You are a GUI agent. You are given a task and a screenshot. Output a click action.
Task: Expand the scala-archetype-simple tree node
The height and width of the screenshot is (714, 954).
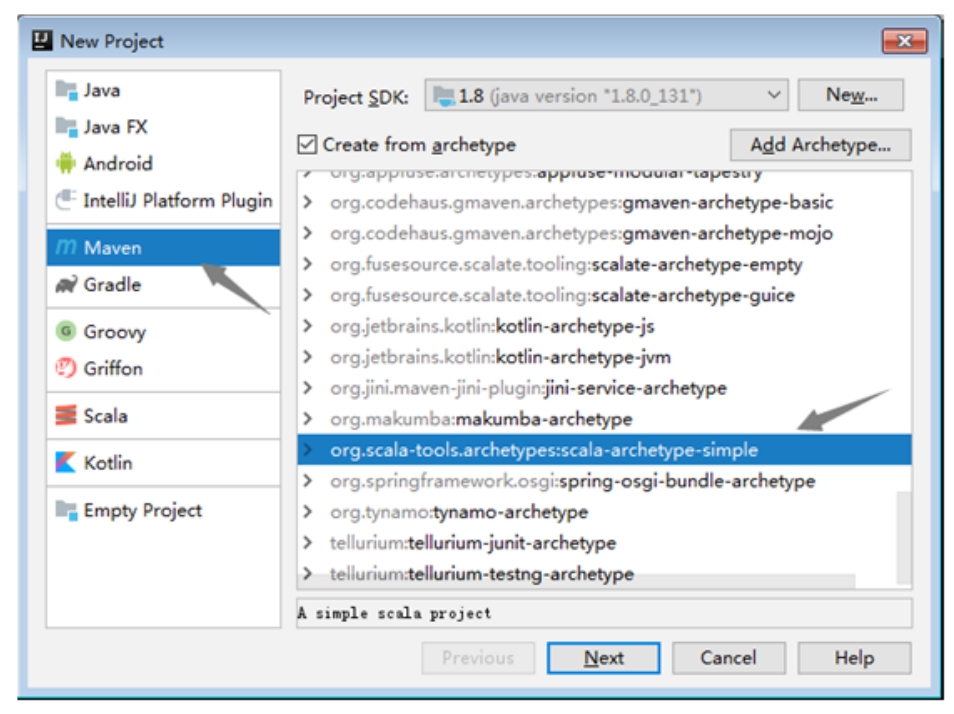308,450
